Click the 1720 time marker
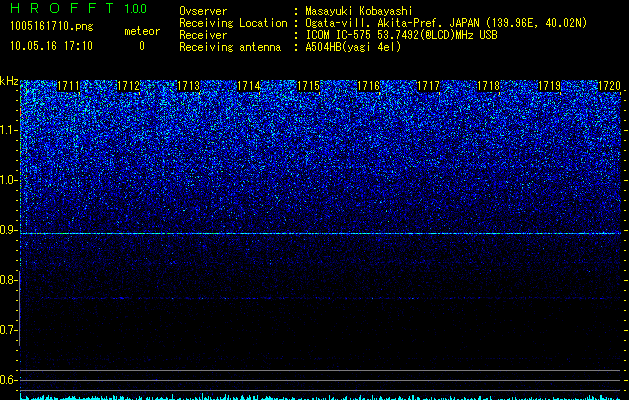629x400 pixels. click(x=609, y=86)
